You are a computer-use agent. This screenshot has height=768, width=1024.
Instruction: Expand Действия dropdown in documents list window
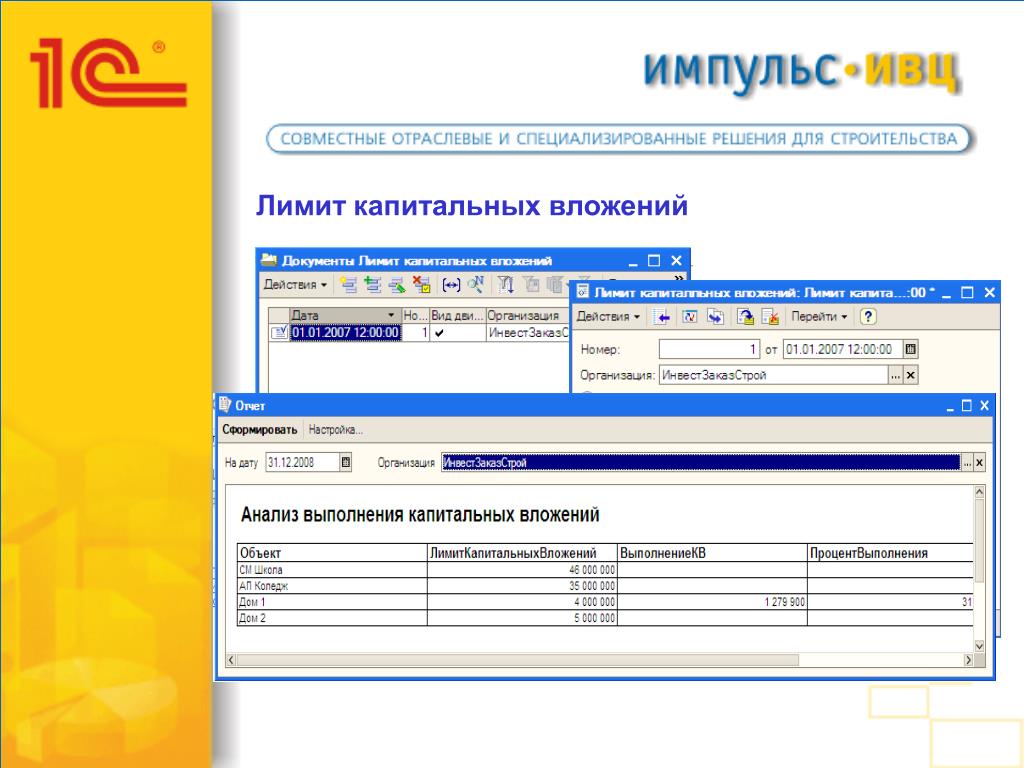(x=296, y=285)
